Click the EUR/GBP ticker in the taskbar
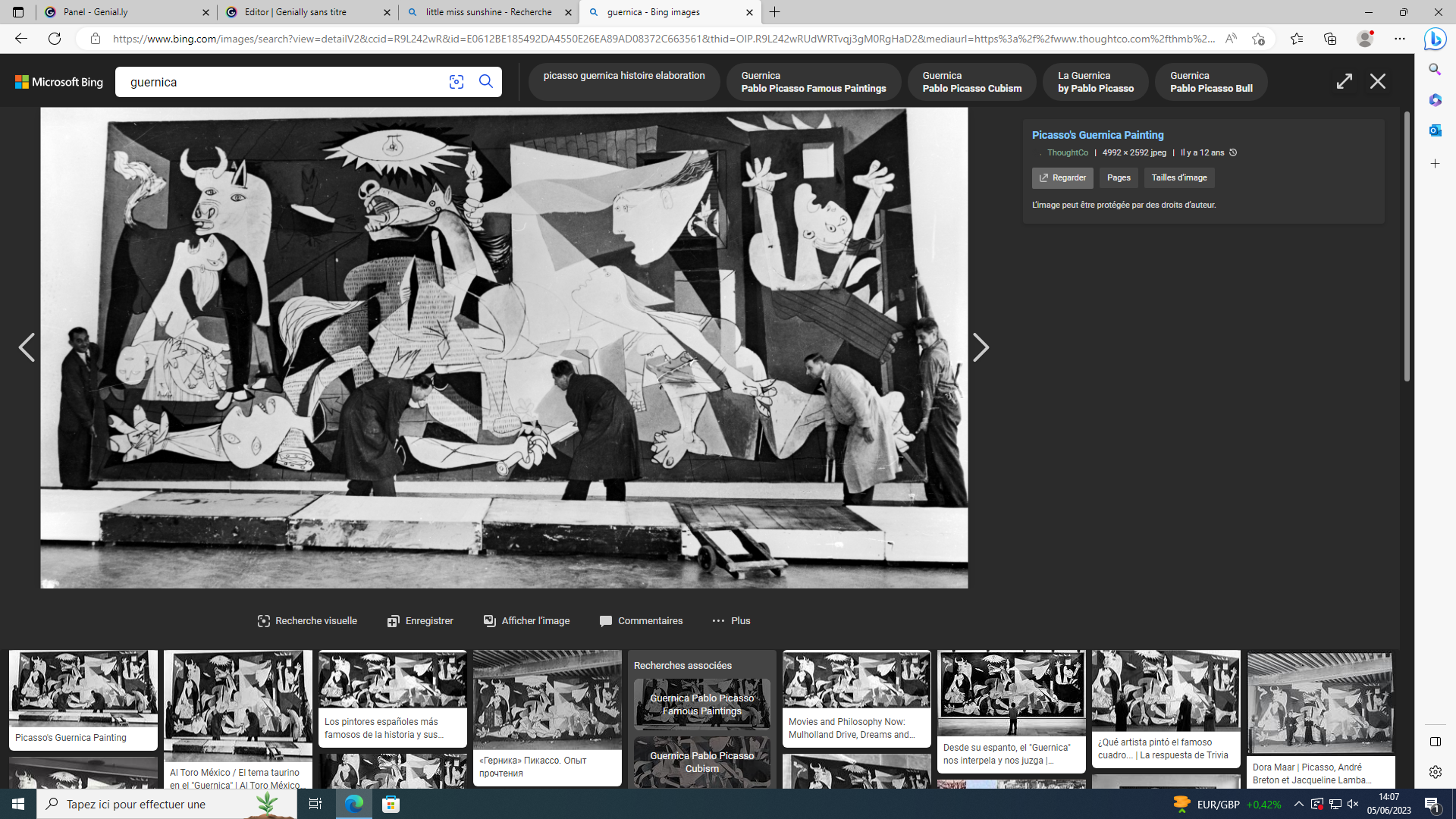 pyautogui.click(x=1216, y=805)
